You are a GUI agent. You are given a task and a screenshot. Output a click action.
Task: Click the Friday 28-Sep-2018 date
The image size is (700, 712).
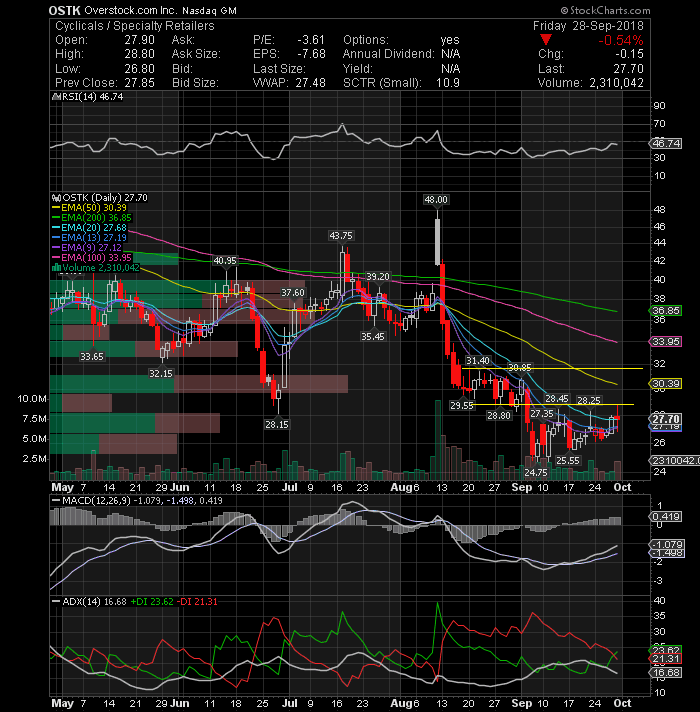(588, 26)
